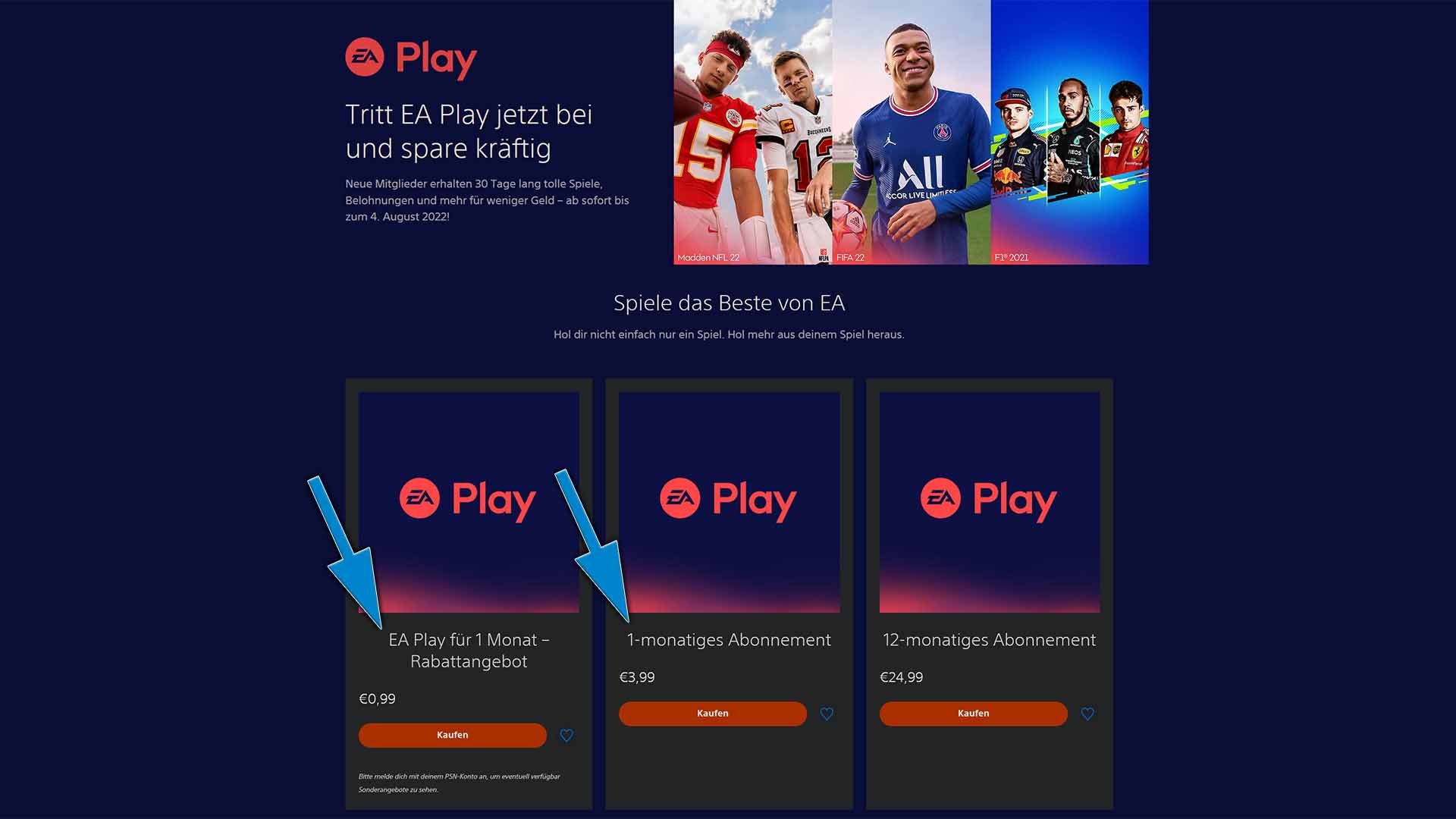Click Kaufen for the €24,99 subscription

click(974, 714)
